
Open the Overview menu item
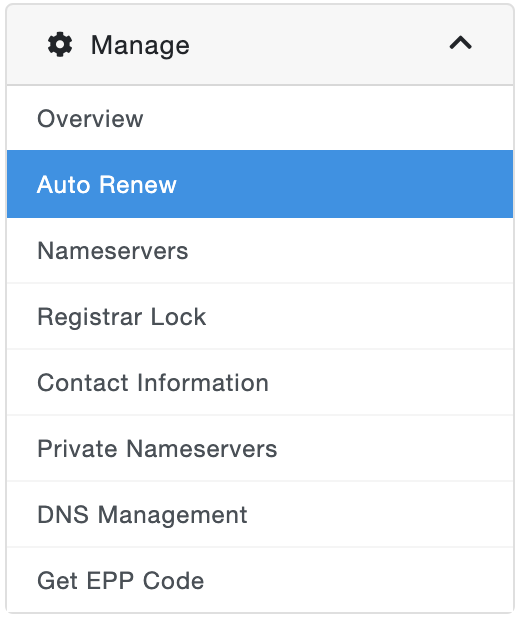(260, 118)
